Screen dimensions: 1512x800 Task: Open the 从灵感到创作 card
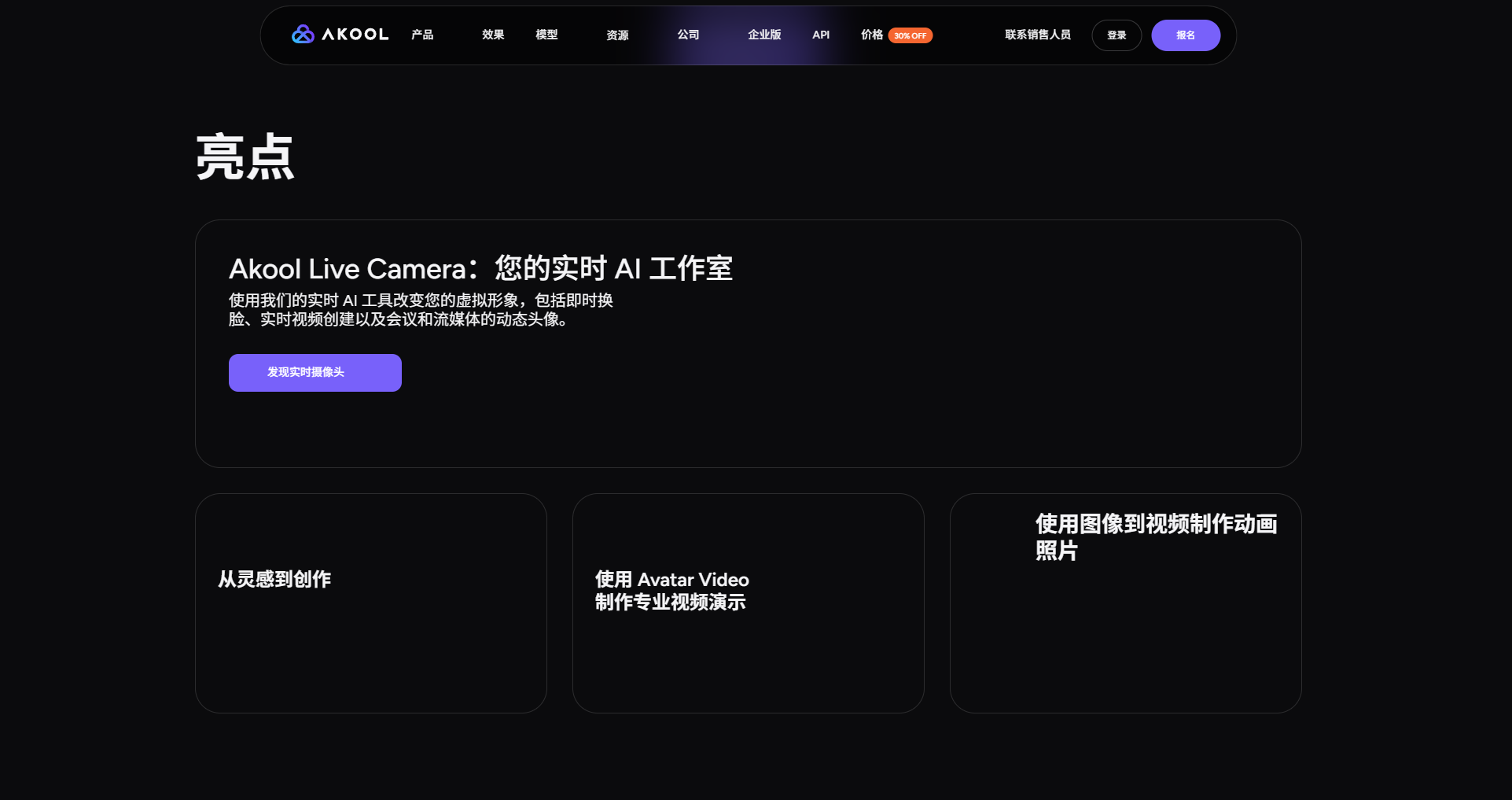pyautogui.click(x=370, y=603)
